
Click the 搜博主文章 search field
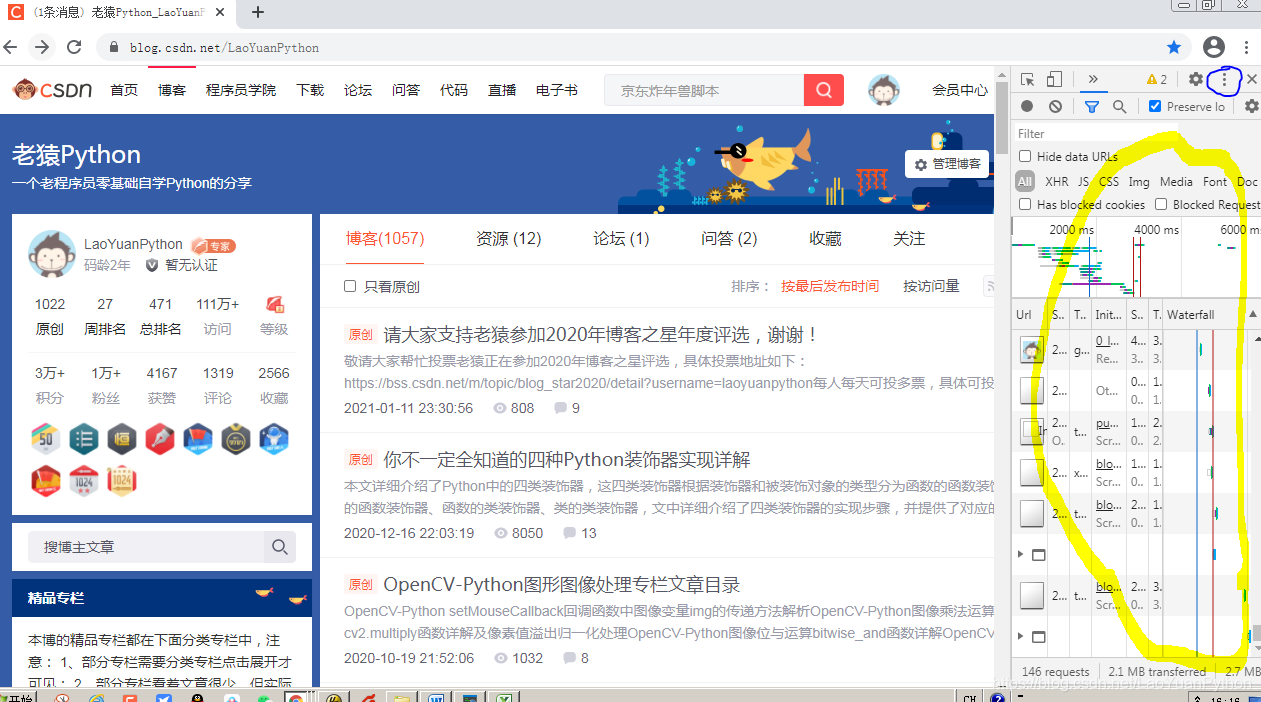146,547
